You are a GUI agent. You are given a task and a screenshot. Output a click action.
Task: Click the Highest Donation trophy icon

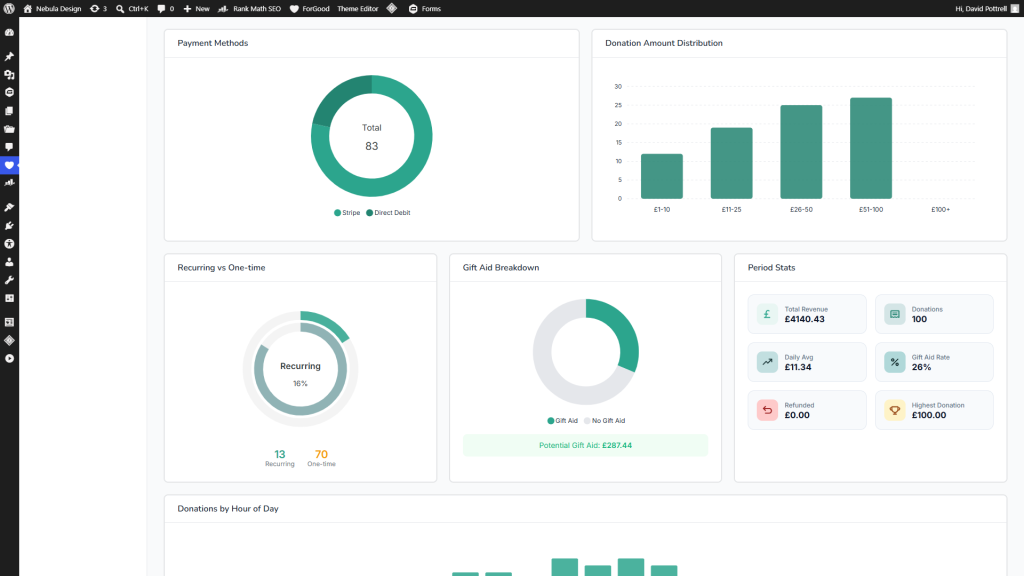tap(895, 410)
